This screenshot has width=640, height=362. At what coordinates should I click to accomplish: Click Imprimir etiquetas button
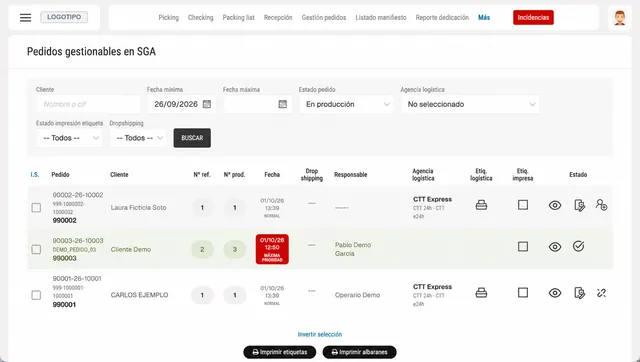pos(280,352)
